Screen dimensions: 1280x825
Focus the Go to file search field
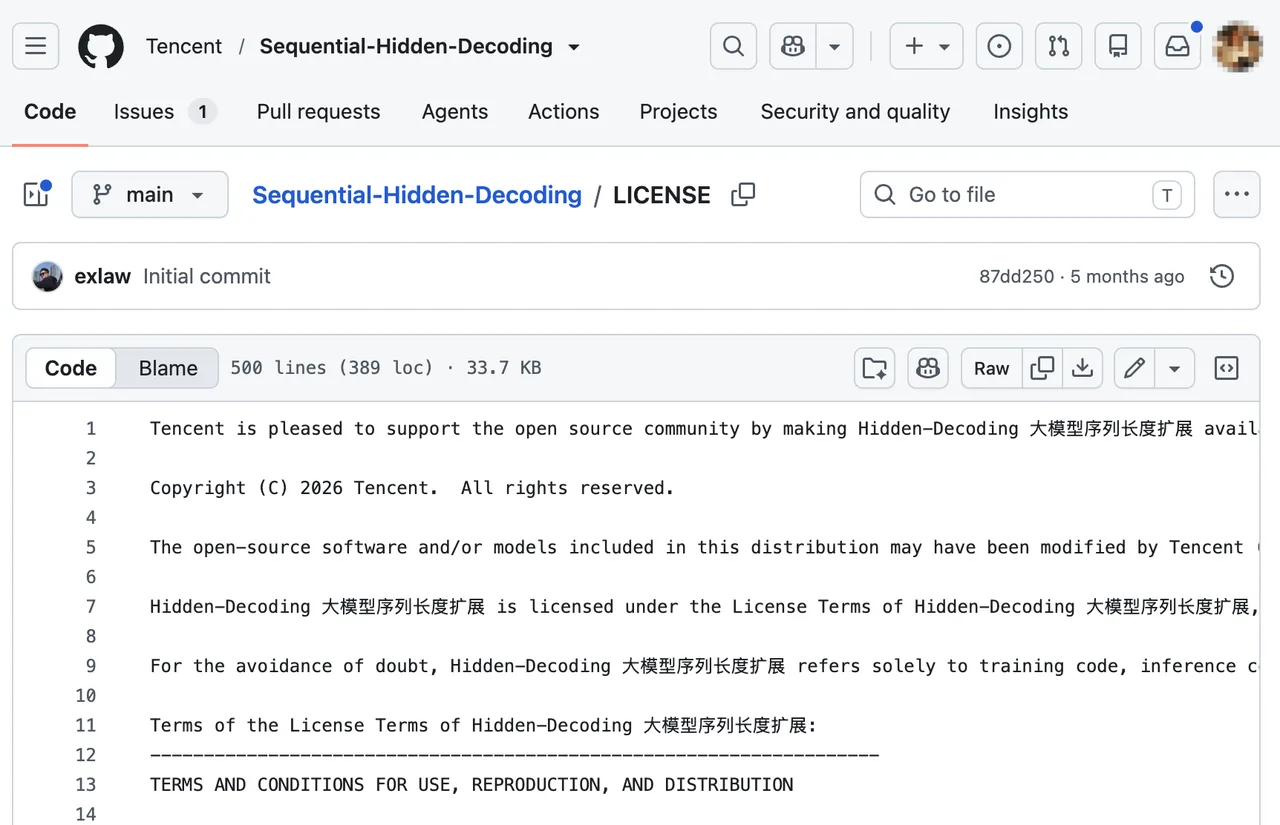[1027, 195]
